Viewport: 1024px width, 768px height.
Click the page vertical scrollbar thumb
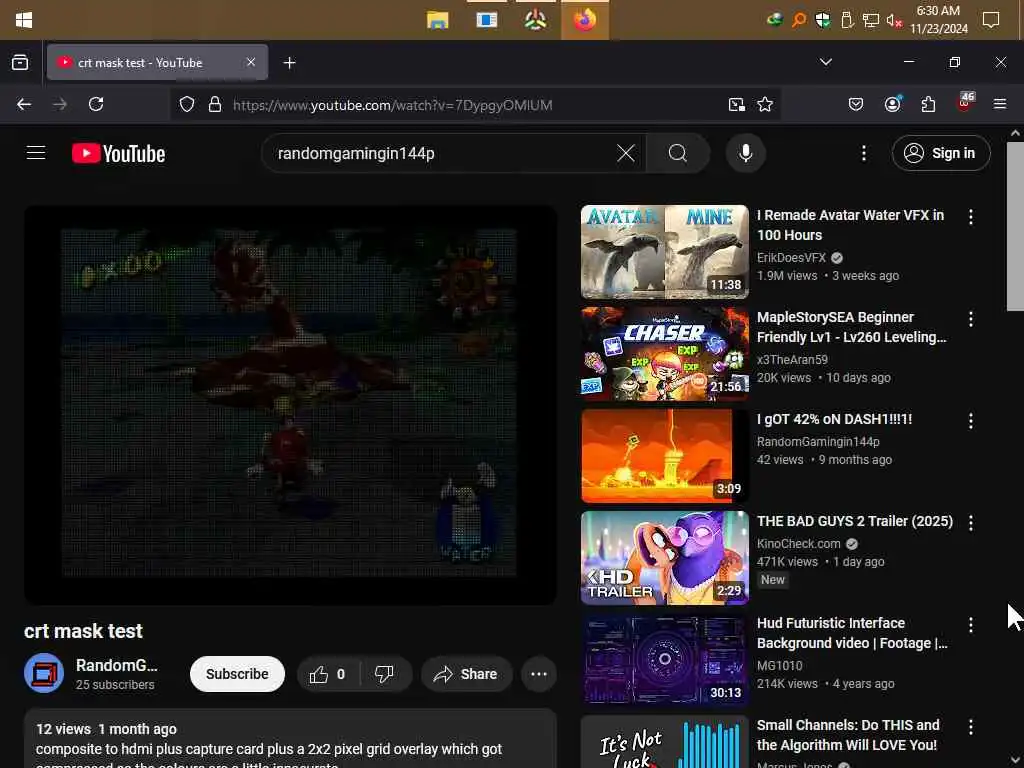point(1015,226)
